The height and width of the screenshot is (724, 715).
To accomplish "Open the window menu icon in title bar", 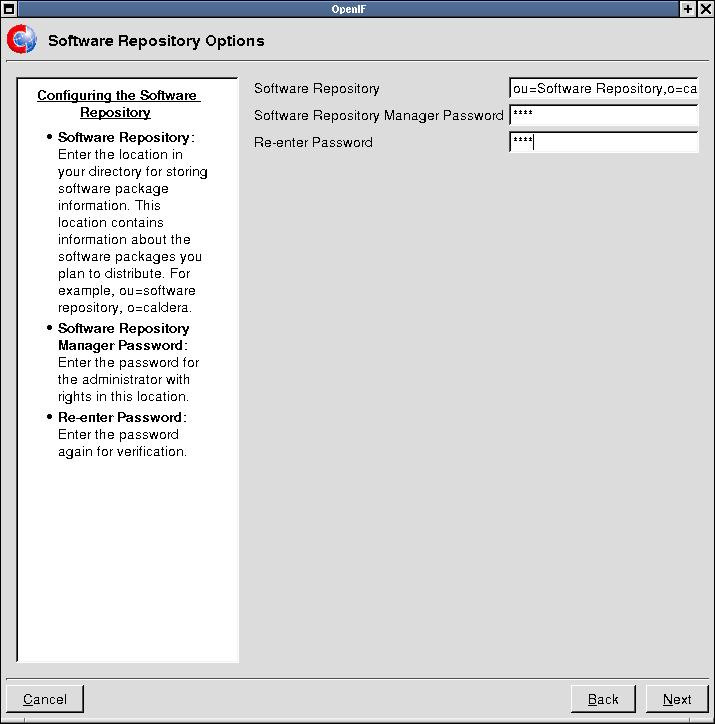I will pyautogui.click(x=8, y=9).
